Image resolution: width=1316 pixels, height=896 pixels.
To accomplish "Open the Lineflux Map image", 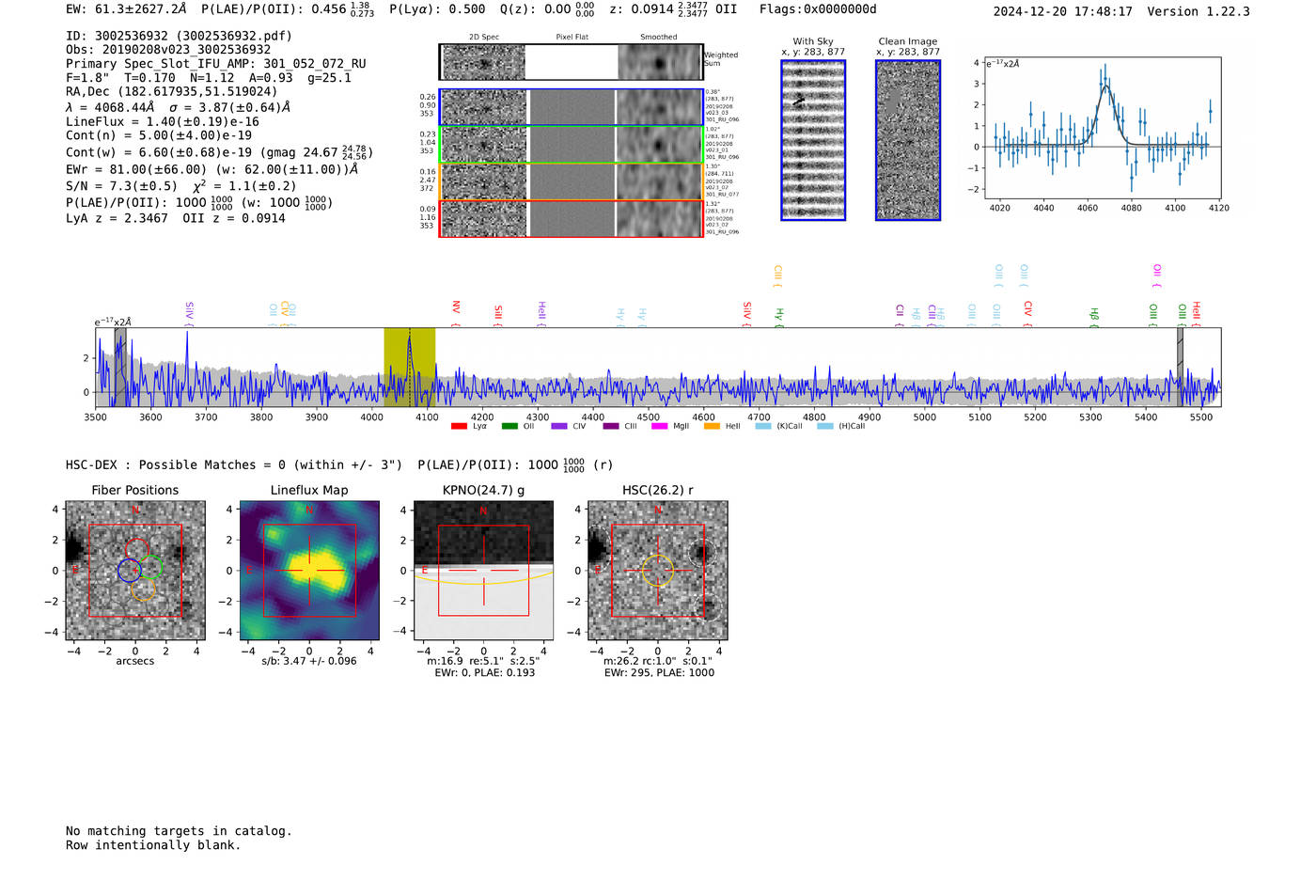I will point(309,571).
